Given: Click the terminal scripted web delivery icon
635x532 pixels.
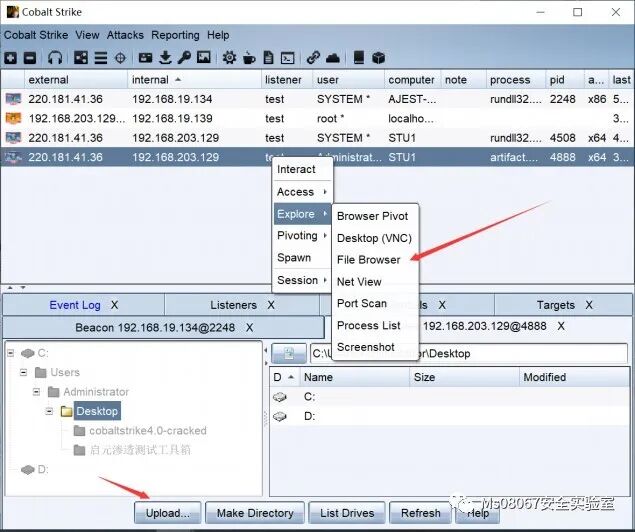Looking at the screenshot, I should pos(288,58).
